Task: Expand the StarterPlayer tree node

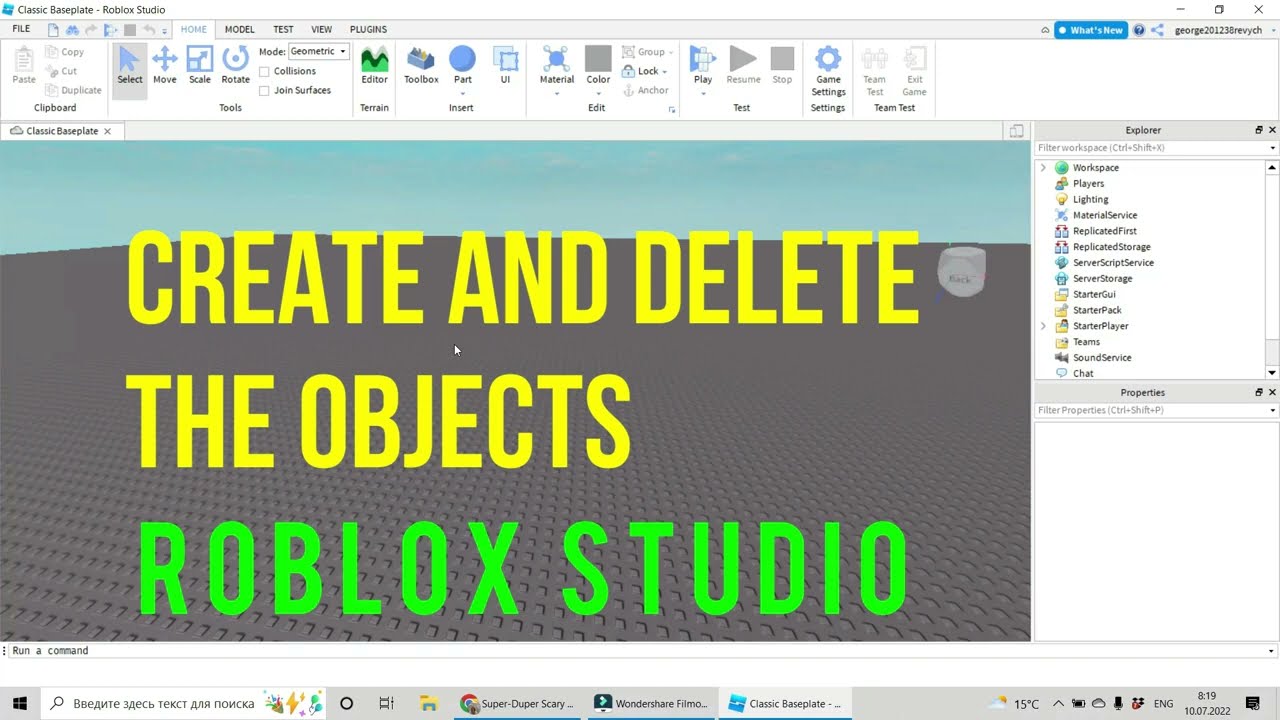Action: click(1043, 326)
